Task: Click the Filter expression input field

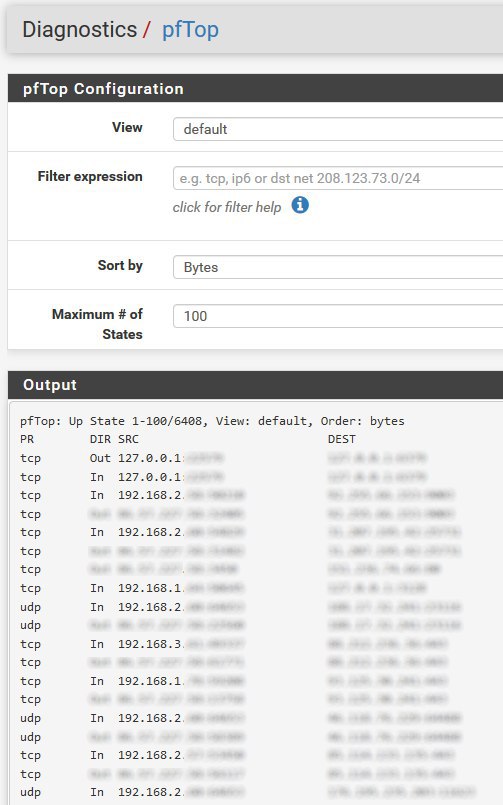Action: pos(338,178)
